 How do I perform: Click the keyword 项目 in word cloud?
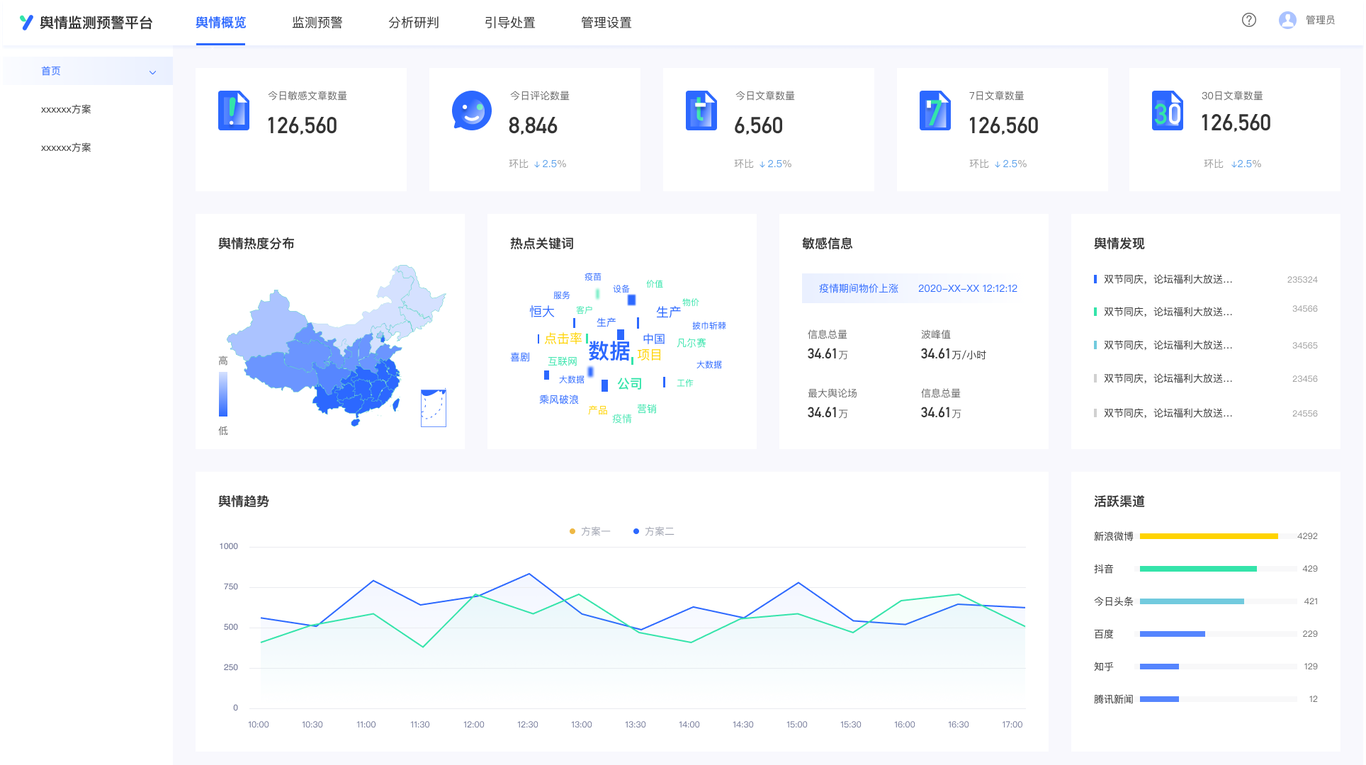(650, 355)
